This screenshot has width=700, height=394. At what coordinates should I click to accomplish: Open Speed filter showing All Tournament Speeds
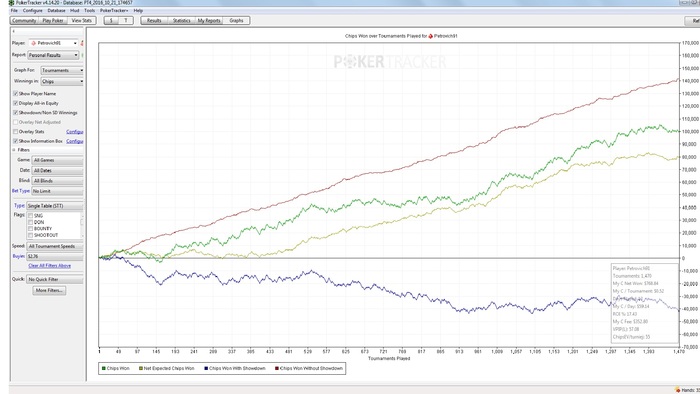click(x=54, y=246)
